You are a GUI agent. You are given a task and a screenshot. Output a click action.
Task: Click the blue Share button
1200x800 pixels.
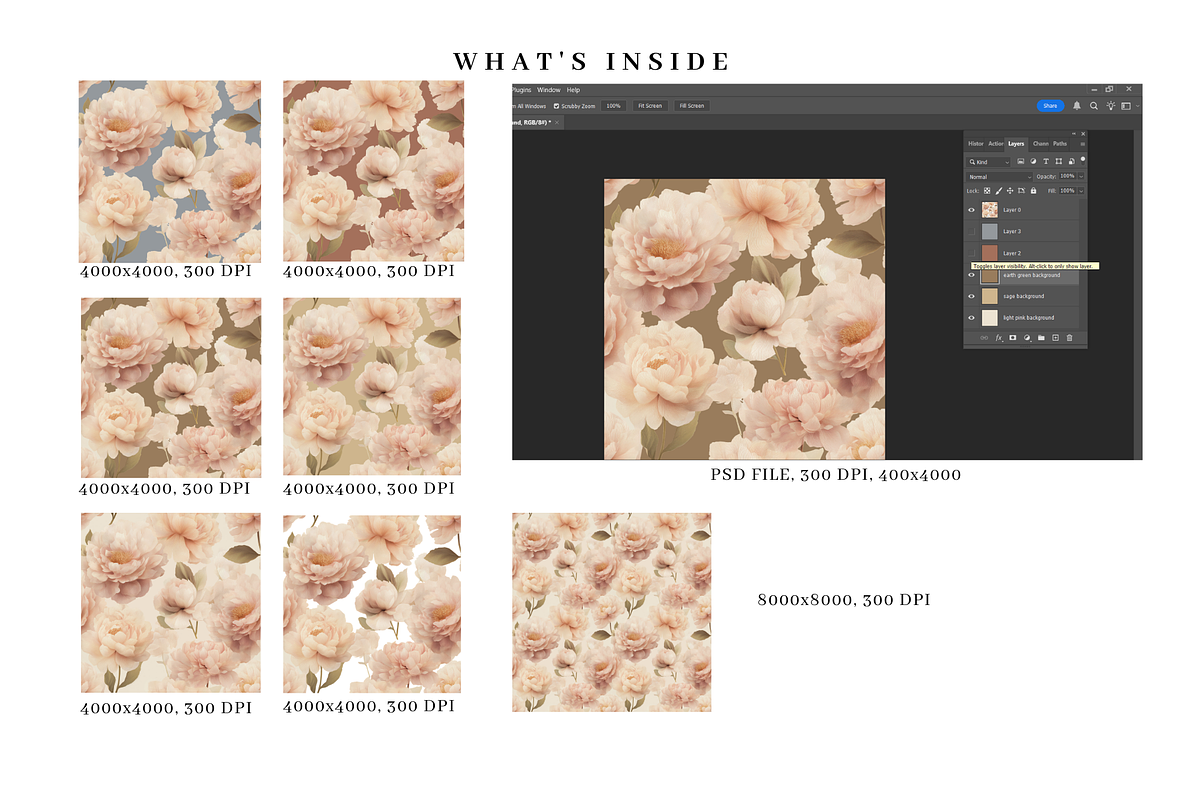[1050, 105]
